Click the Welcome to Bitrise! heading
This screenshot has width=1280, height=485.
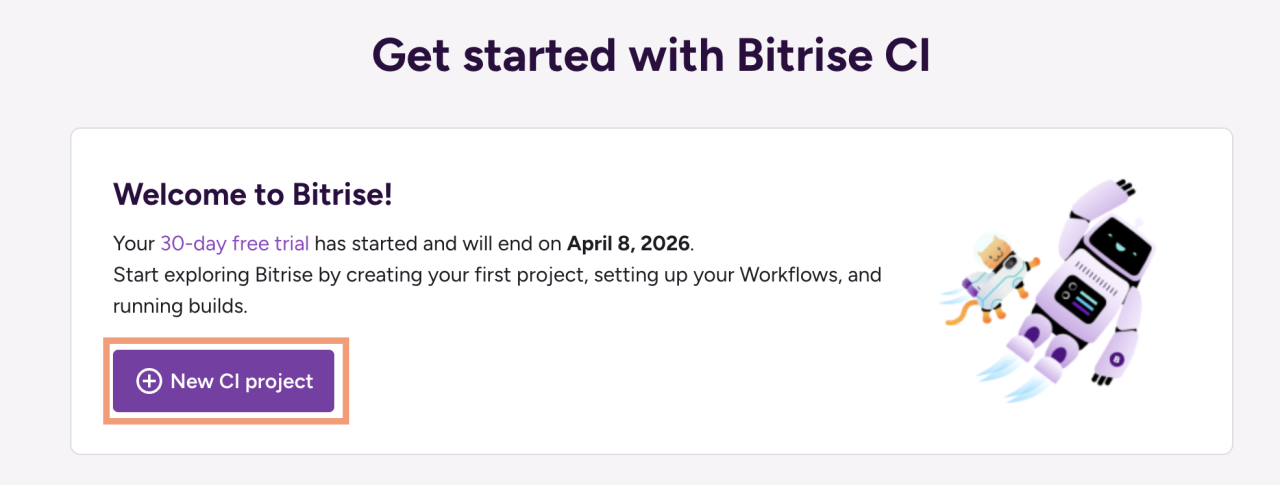point(252,195)
